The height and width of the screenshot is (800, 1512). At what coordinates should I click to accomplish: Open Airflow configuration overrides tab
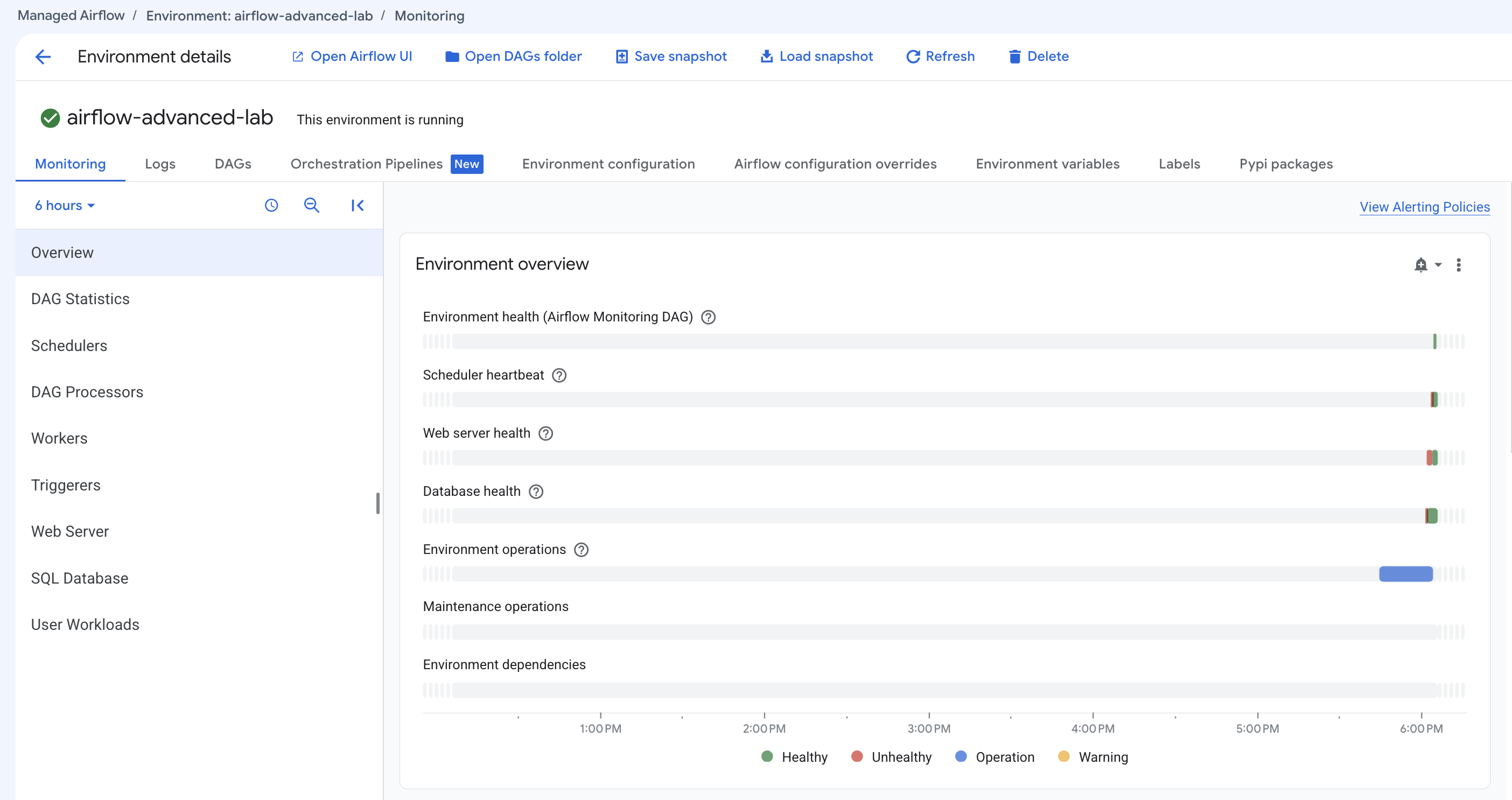tap(835, 164)
